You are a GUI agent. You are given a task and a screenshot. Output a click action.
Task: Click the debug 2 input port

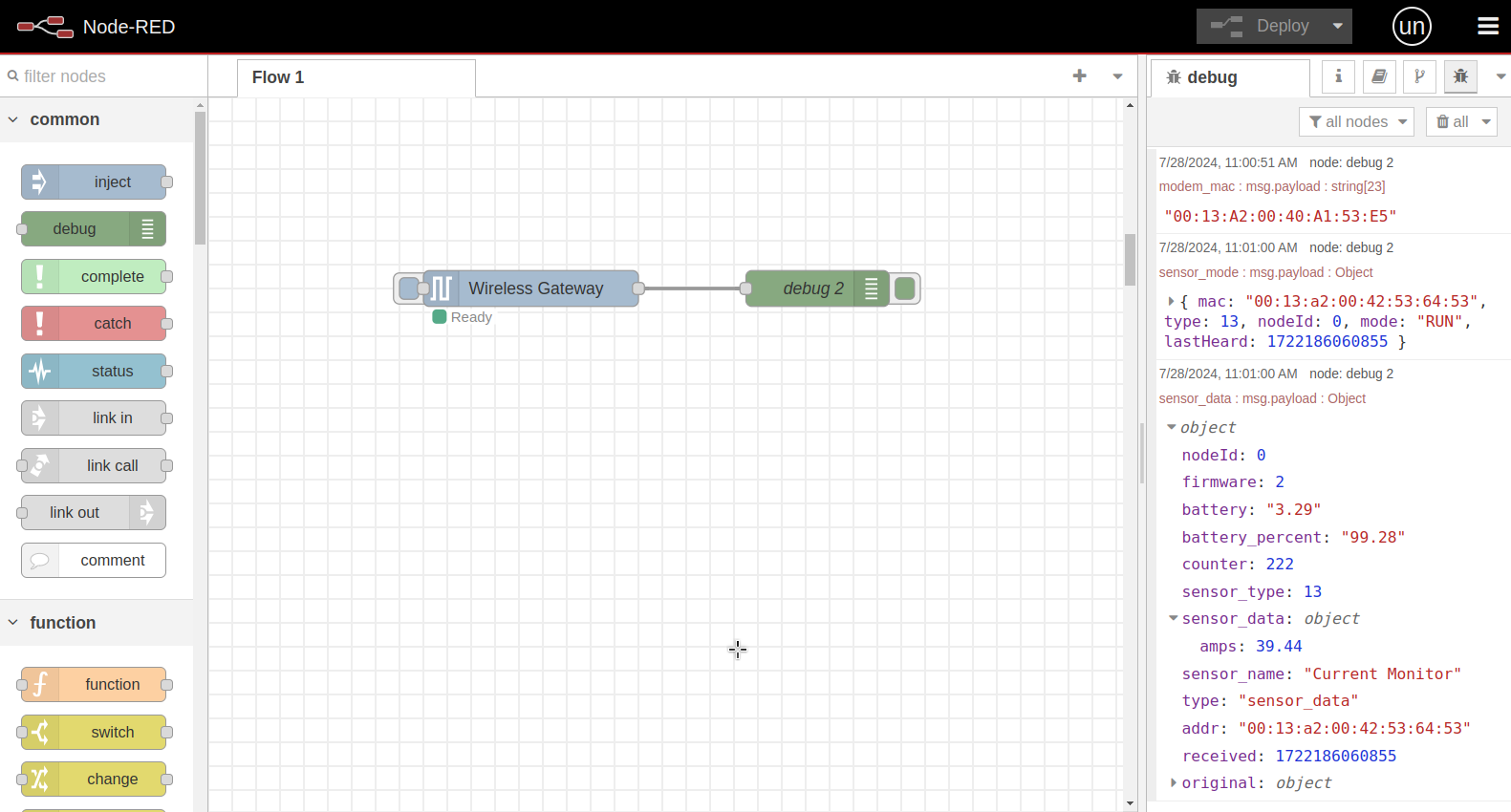745,288
